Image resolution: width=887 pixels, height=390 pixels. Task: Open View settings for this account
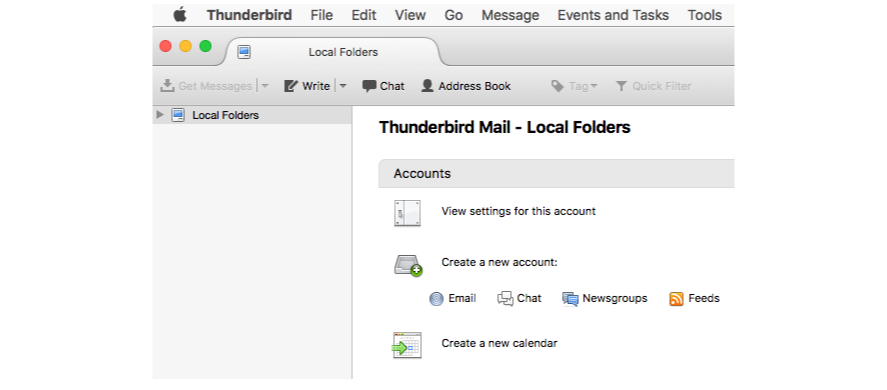518,211
